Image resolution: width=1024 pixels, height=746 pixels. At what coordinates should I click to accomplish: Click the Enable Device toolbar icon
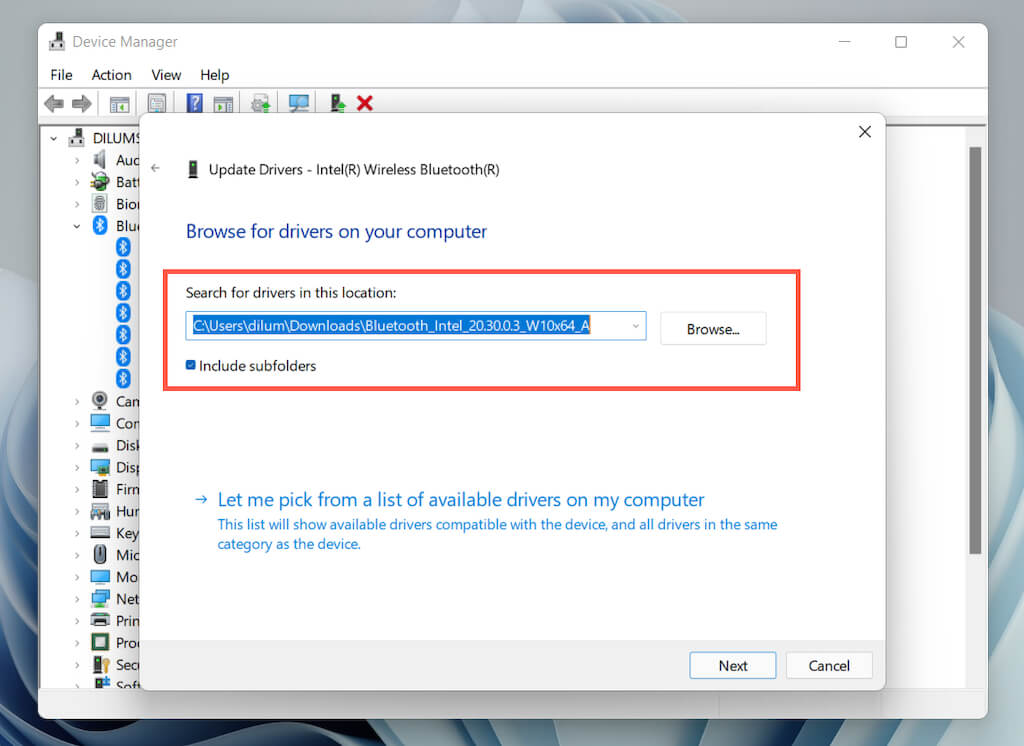(338, 103)
